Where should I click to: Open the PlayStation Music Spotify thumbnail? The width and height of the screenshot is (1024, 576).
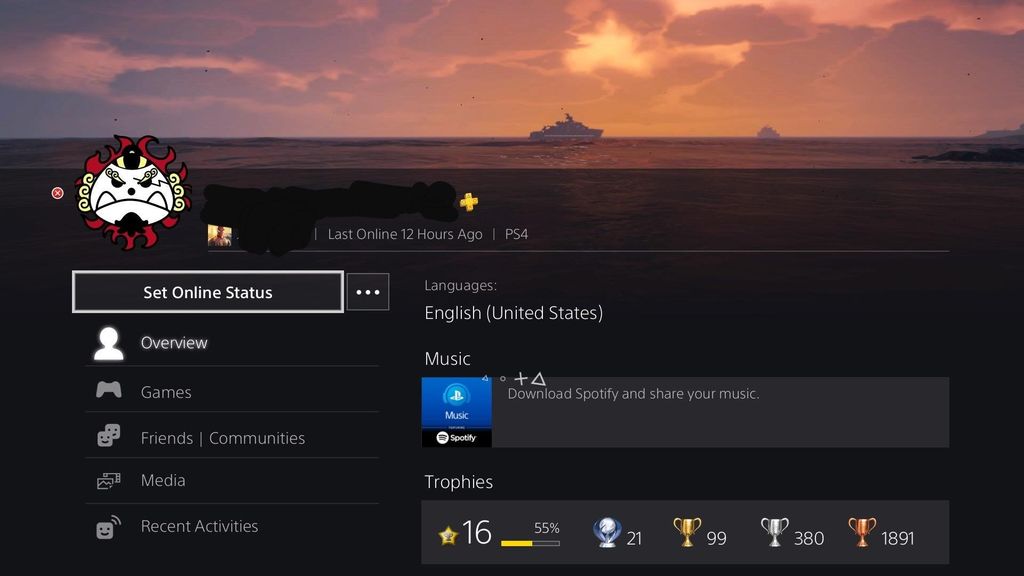(456, 412)
